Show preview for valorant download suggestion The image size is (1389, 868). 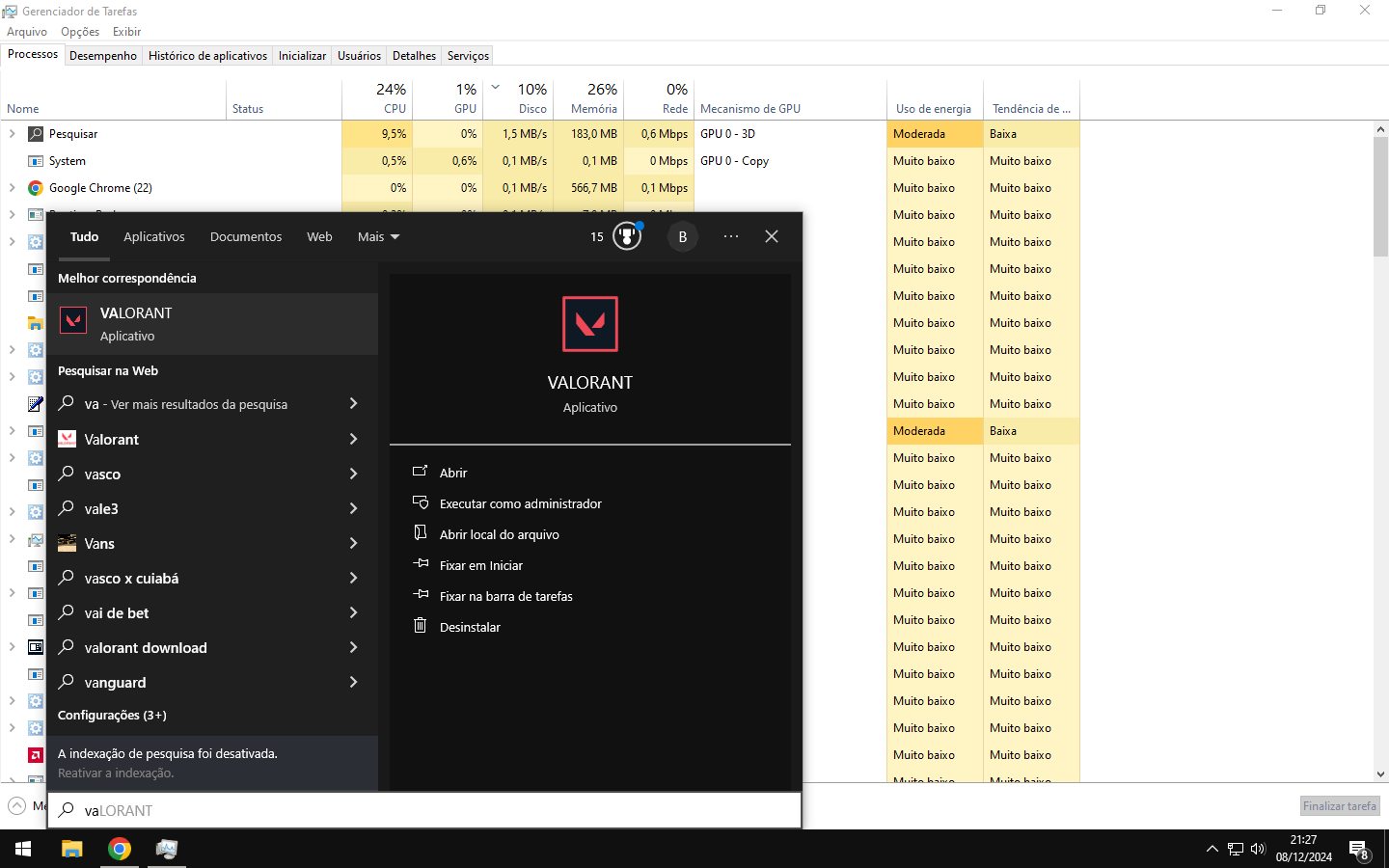click(353, 647)
